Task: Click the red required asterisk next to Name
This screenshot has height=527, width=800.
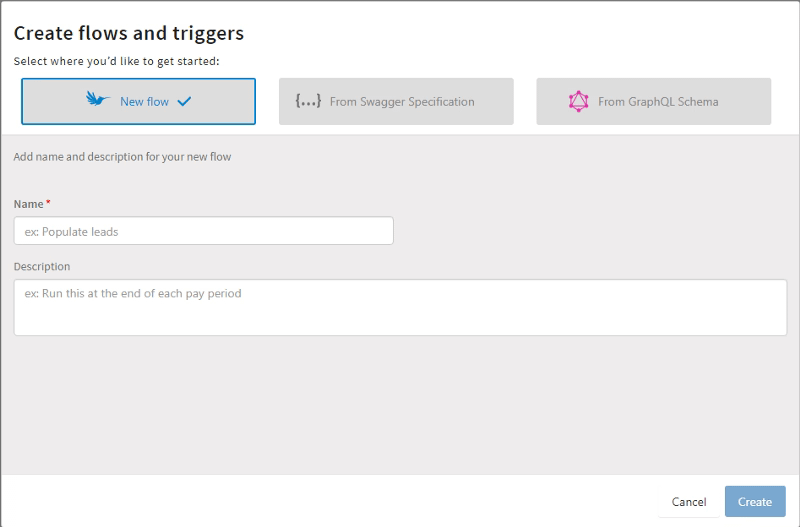Action: (49, 202)
